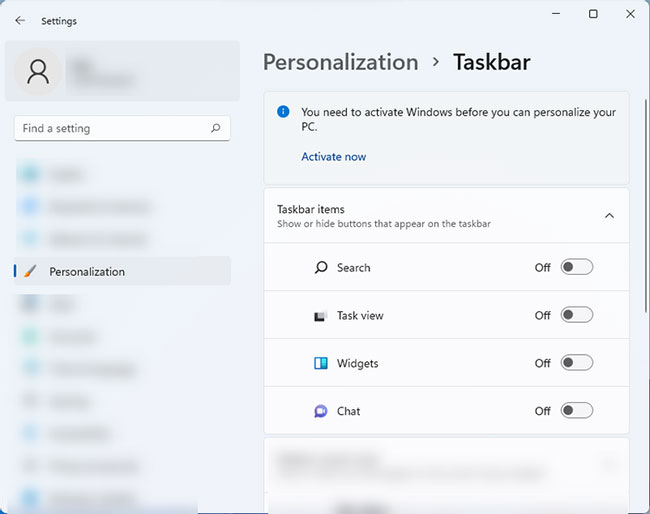Click the Find a setting search field
Screen dimensions: 650x514
pyautogui.click(x=110, y=129)
